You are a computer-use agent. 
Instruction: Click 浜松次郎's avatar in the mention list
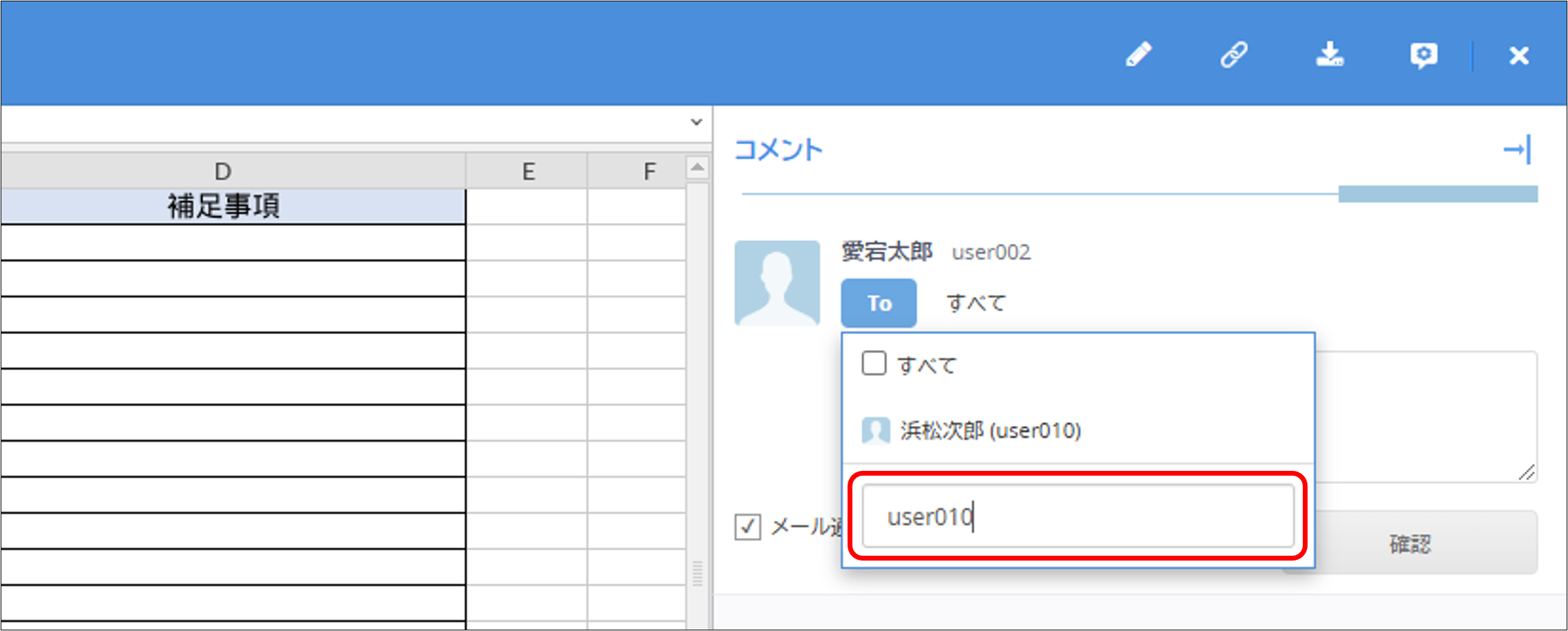pyautogui.click(x=875, y=429)
